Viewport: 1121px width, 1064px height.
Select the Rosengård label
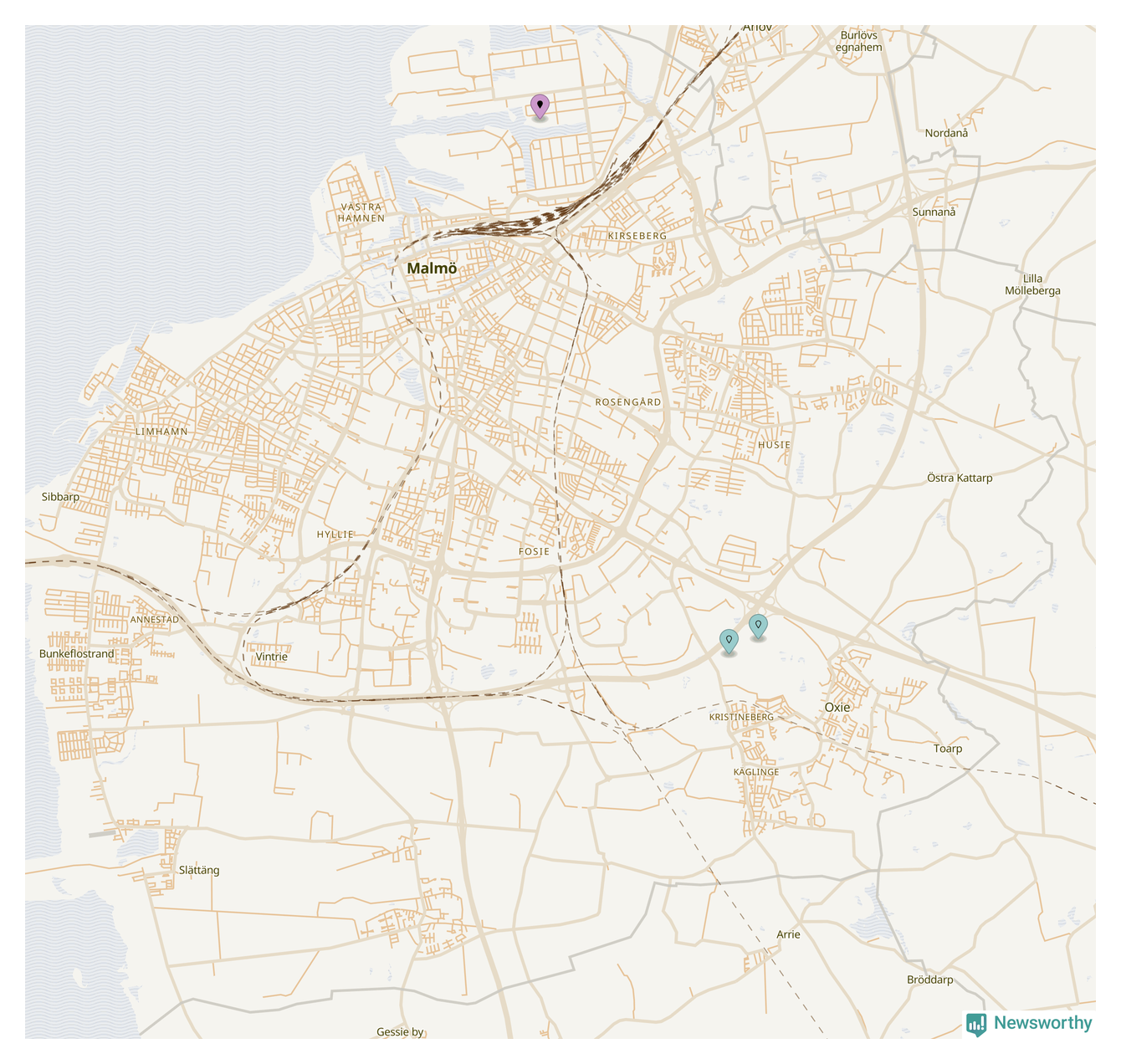click(628, 402)
